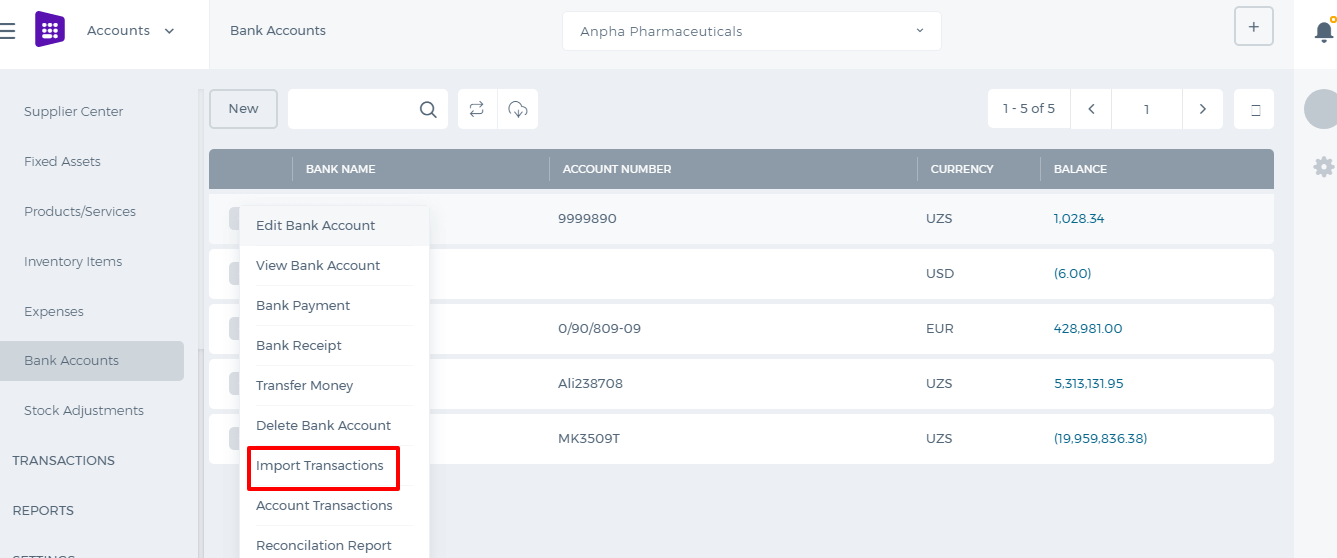Choose Transfer Money menu option

[x=305, y=386]
